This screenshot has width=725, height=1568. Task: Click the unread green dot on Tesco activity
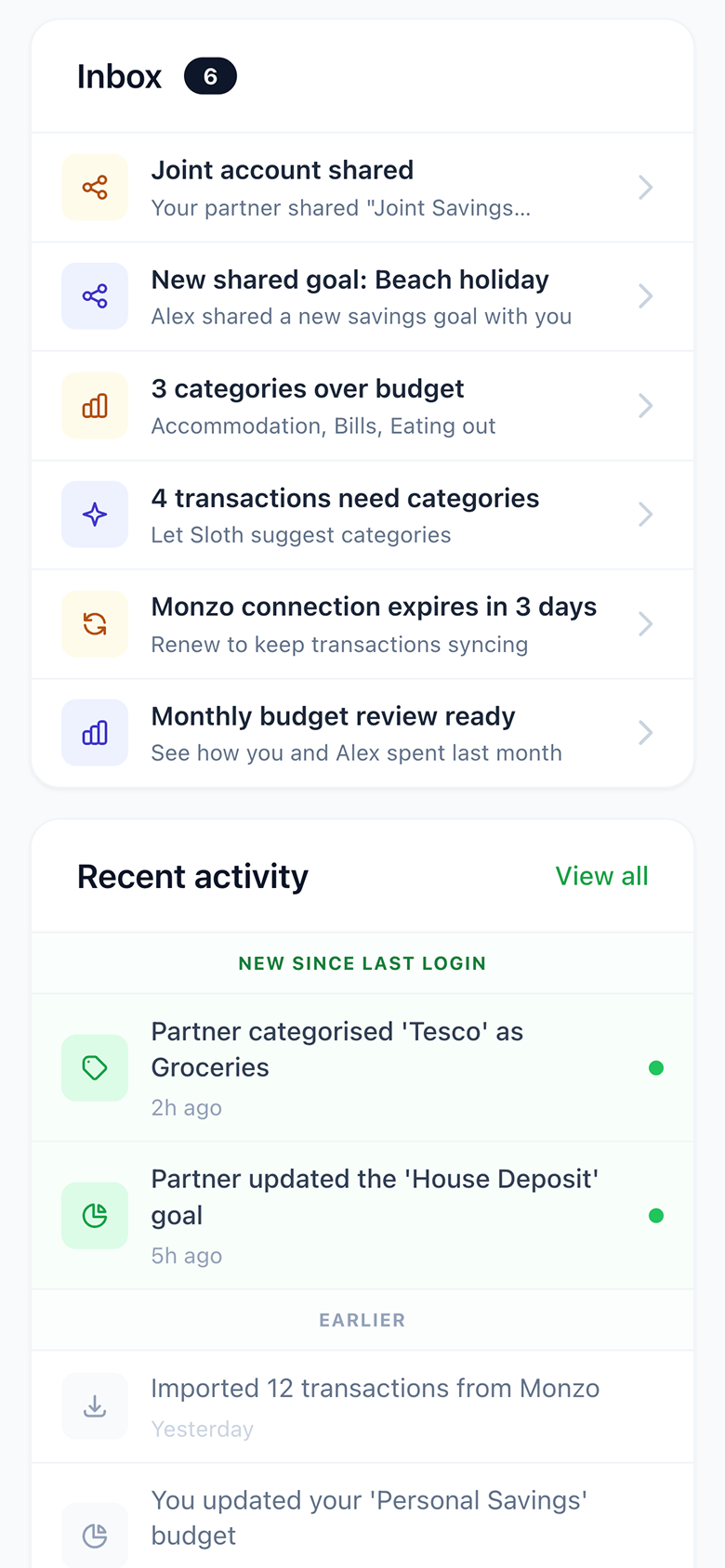656,1068
